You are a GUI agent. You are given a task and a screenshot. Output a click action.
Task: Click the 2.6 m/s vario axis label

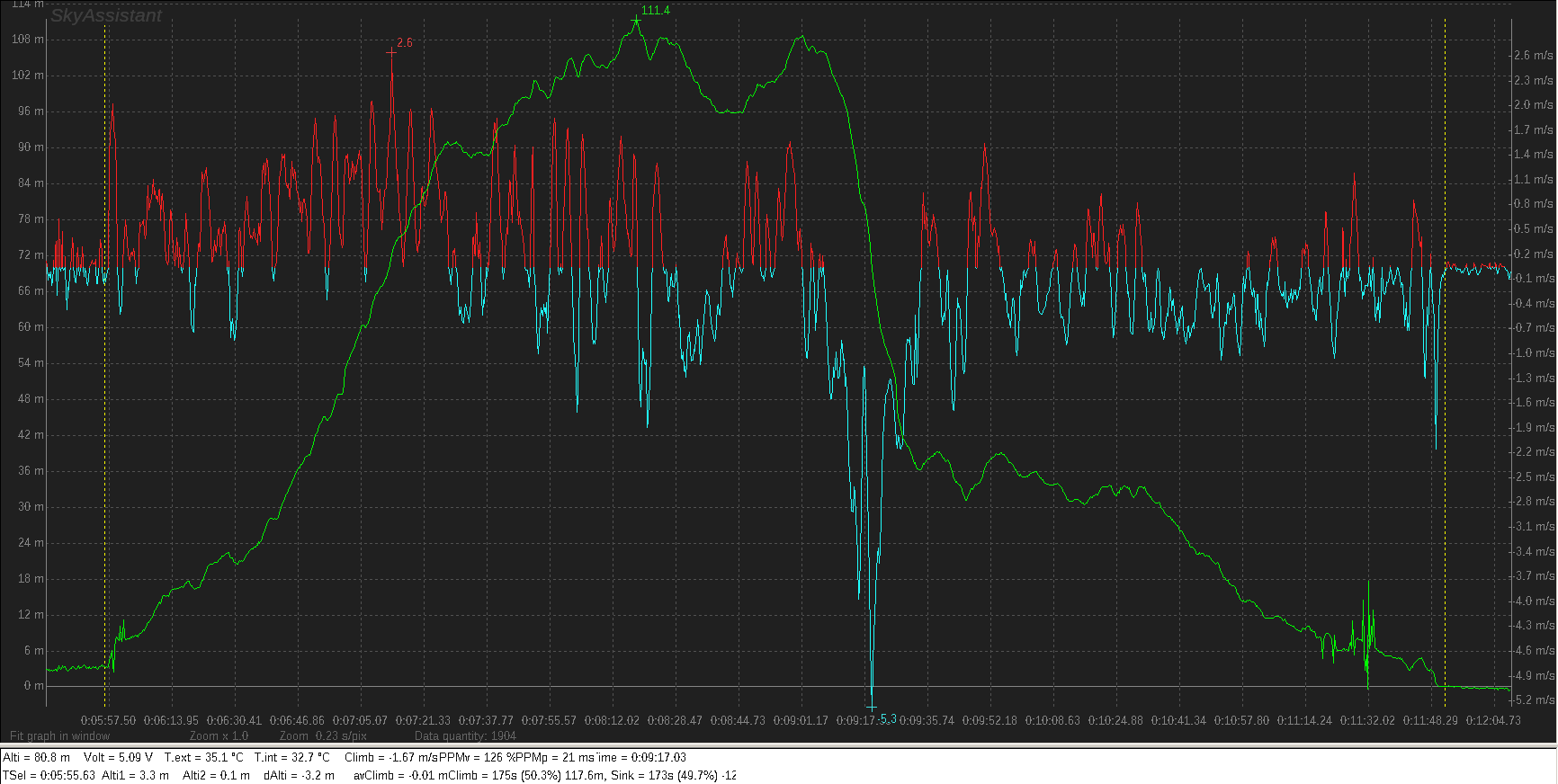[x=1534, y=55]
